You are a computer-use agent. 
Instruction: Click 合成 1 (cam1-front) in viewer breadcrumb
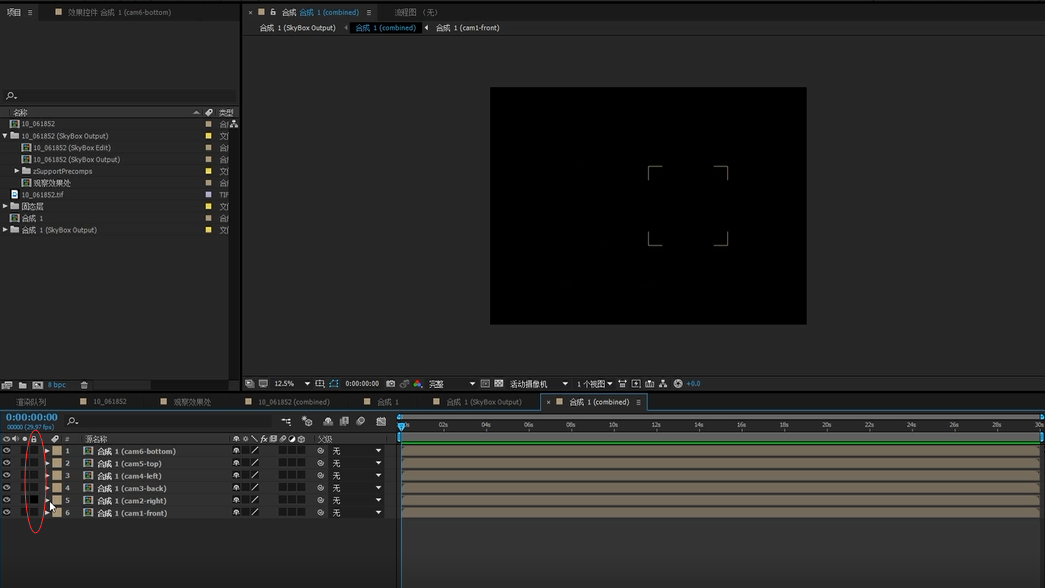(468, 28)
